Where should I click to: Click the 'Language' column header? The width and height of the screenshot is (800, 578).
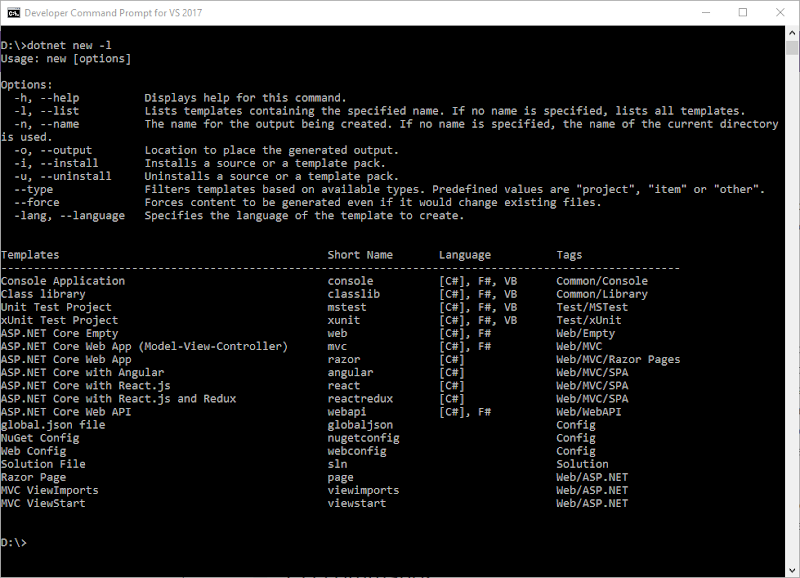(x=465, y=255)
